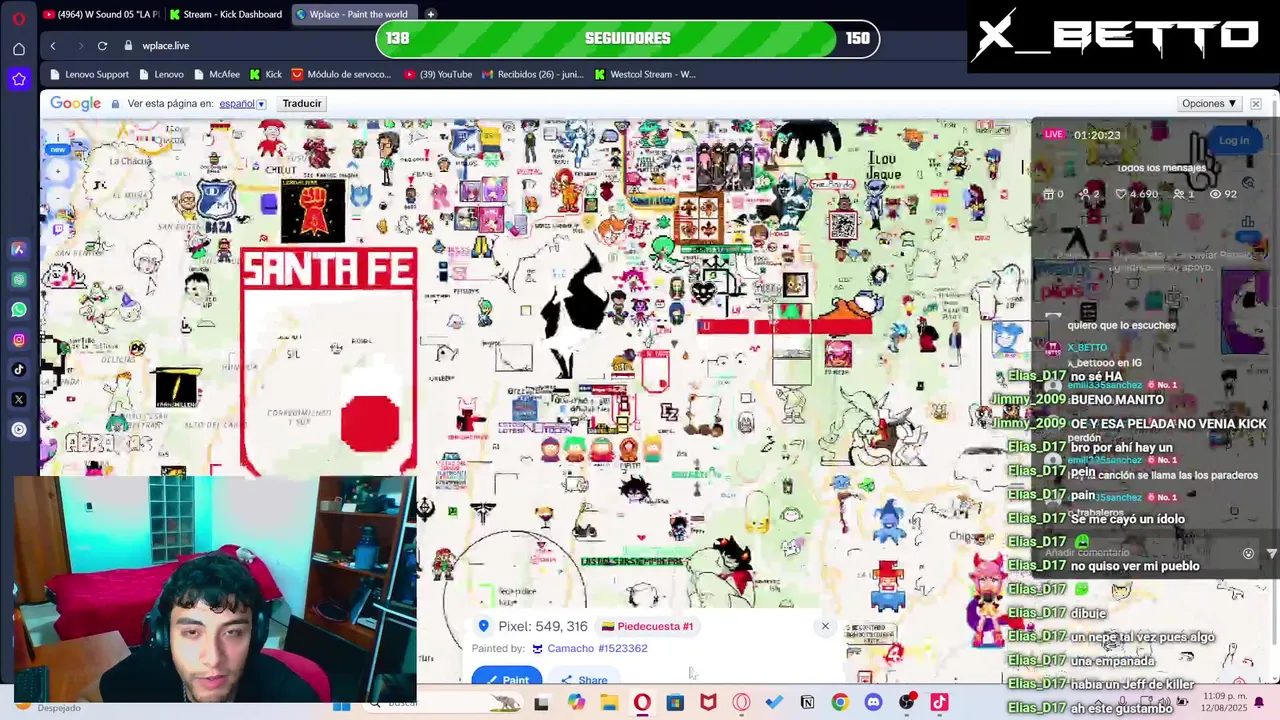The image size is (1280, 720).
Task: Switch to Stream - Kick Dashboard tab
Action: point(227,14)
